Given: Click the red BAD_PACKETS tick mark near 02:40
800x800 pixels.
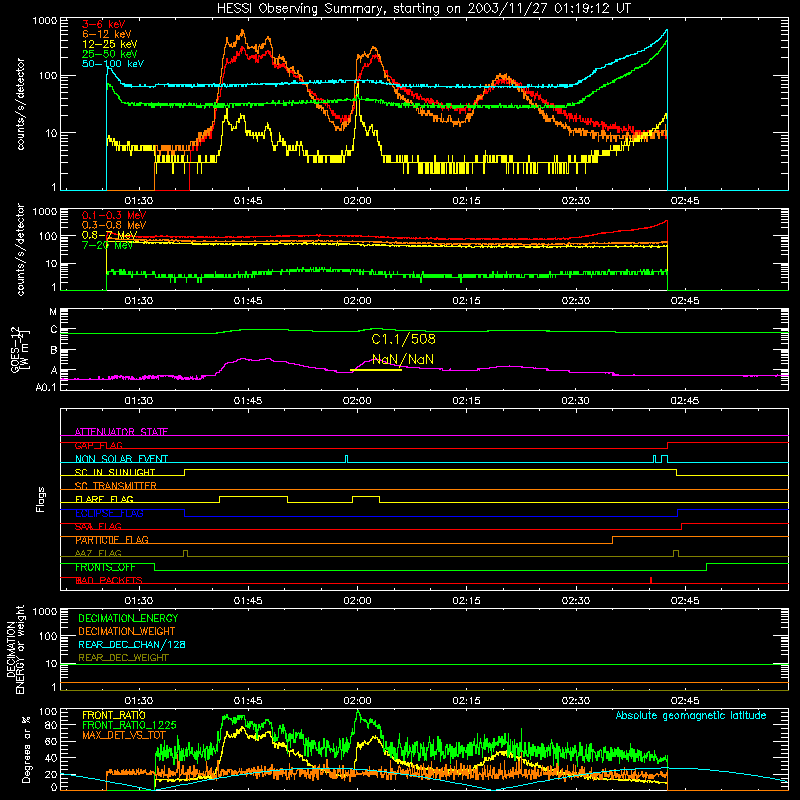Looking at the screenshot, I should click(x=651, y=580).
